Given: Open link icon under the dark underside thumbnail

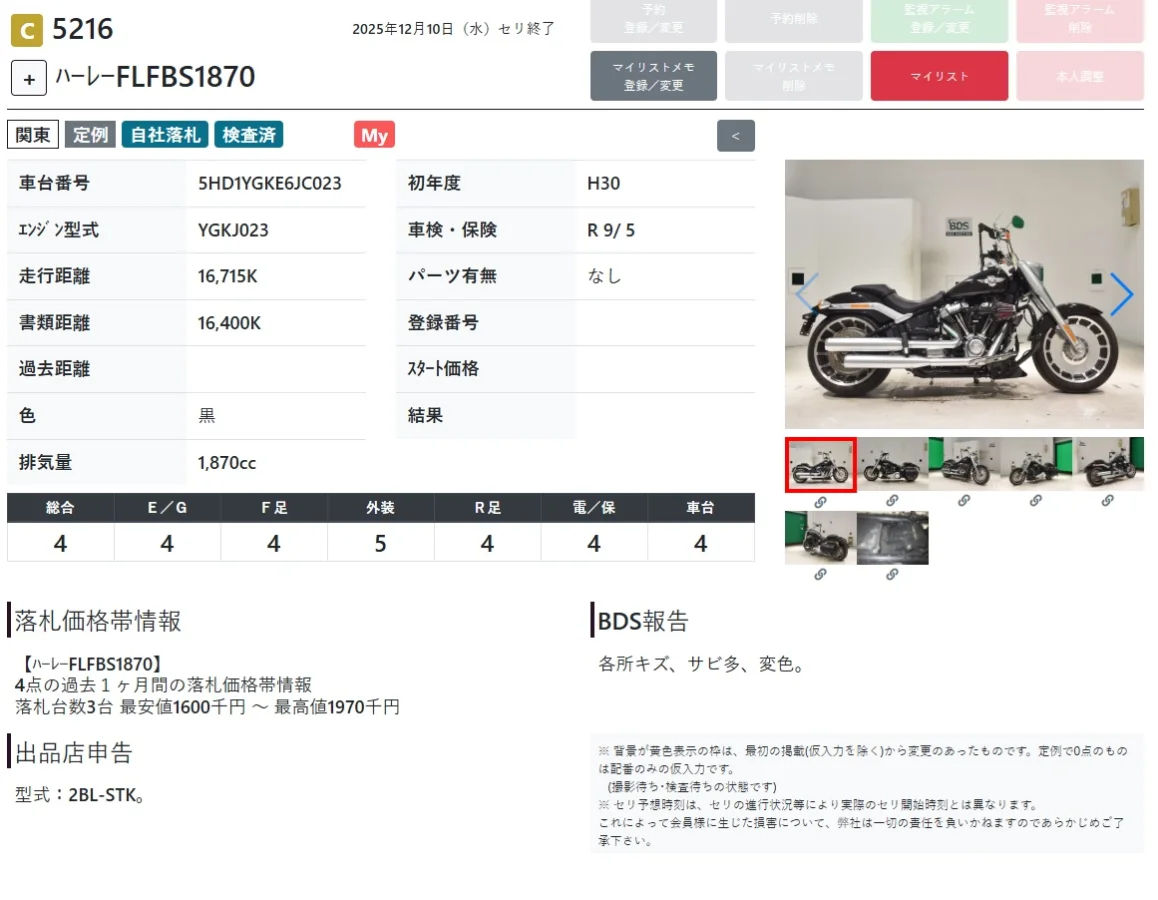Looking at the screenshot, I should pos(892,574).
